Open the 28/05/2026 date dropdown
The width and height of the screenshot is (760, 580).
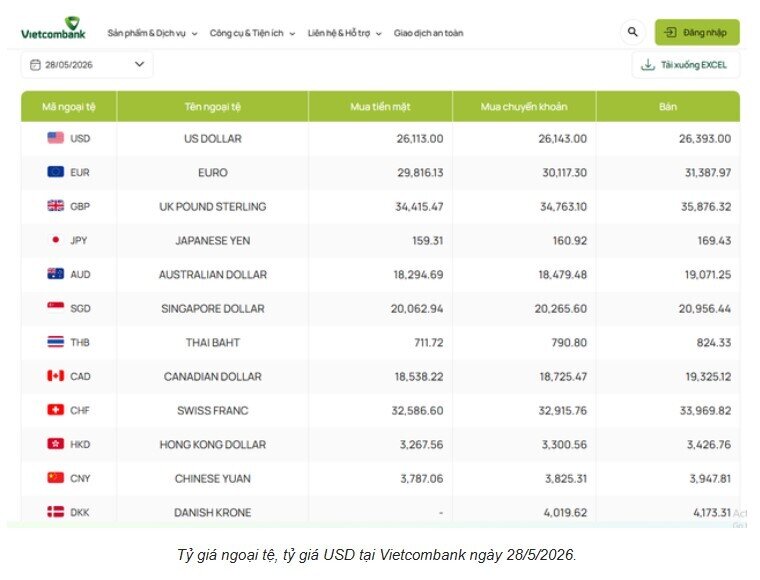(x=87, y=65)
